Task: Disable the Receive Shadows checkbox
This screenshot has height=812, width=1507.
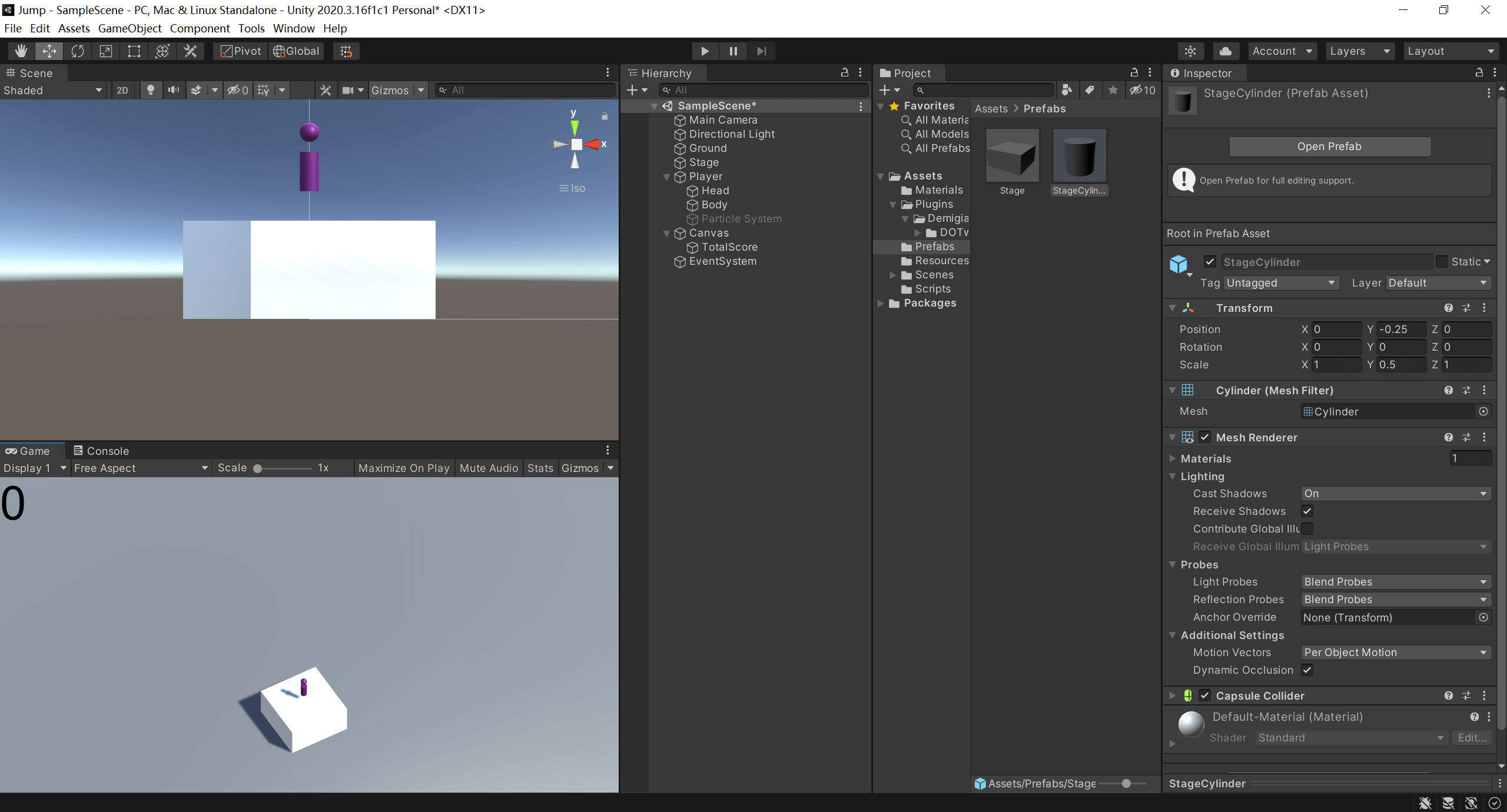Action: pos(1307,511)
